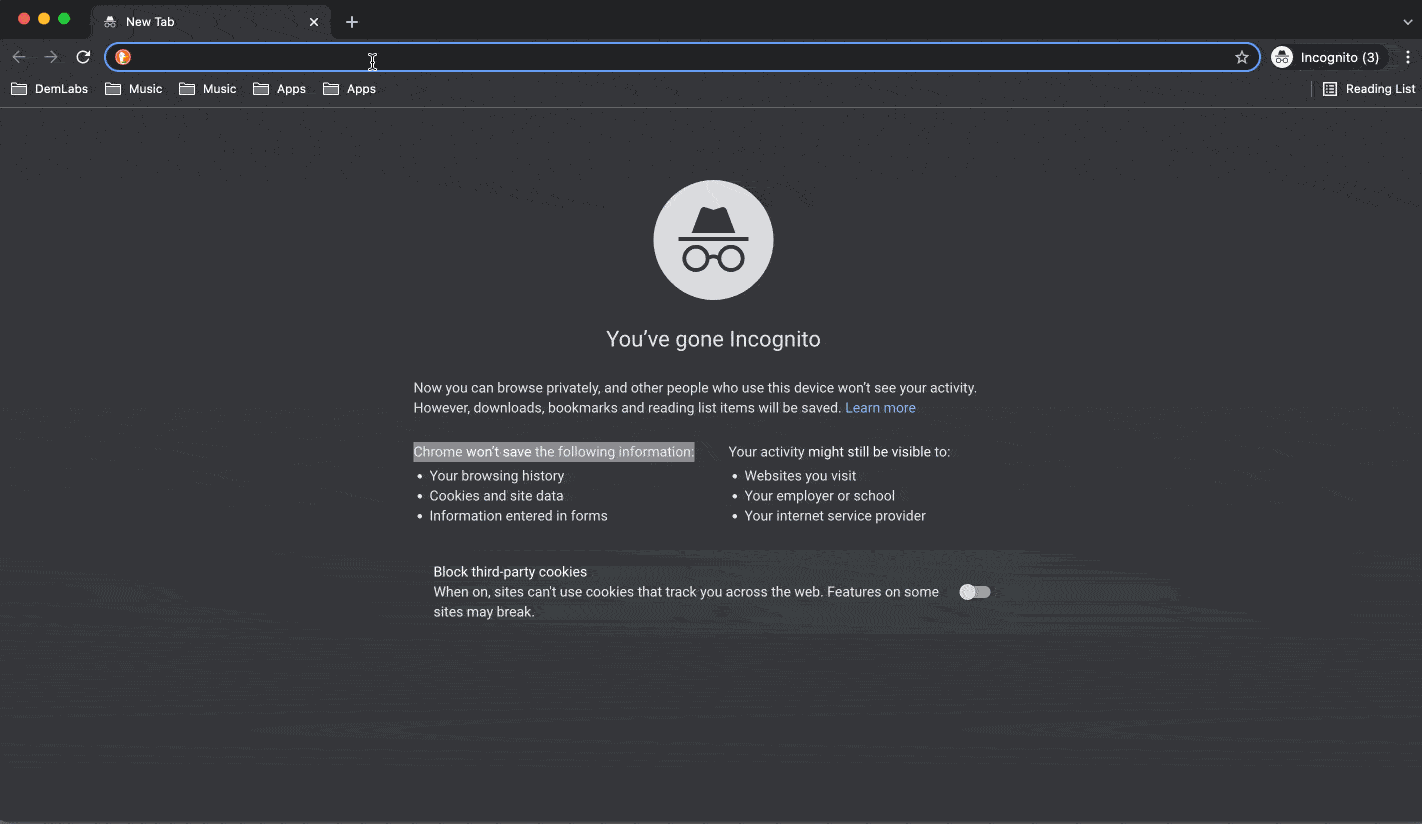Click highlighted "Chrome won't save the following information" text
Screen dimensions: 1422x824
coord(554,452)
